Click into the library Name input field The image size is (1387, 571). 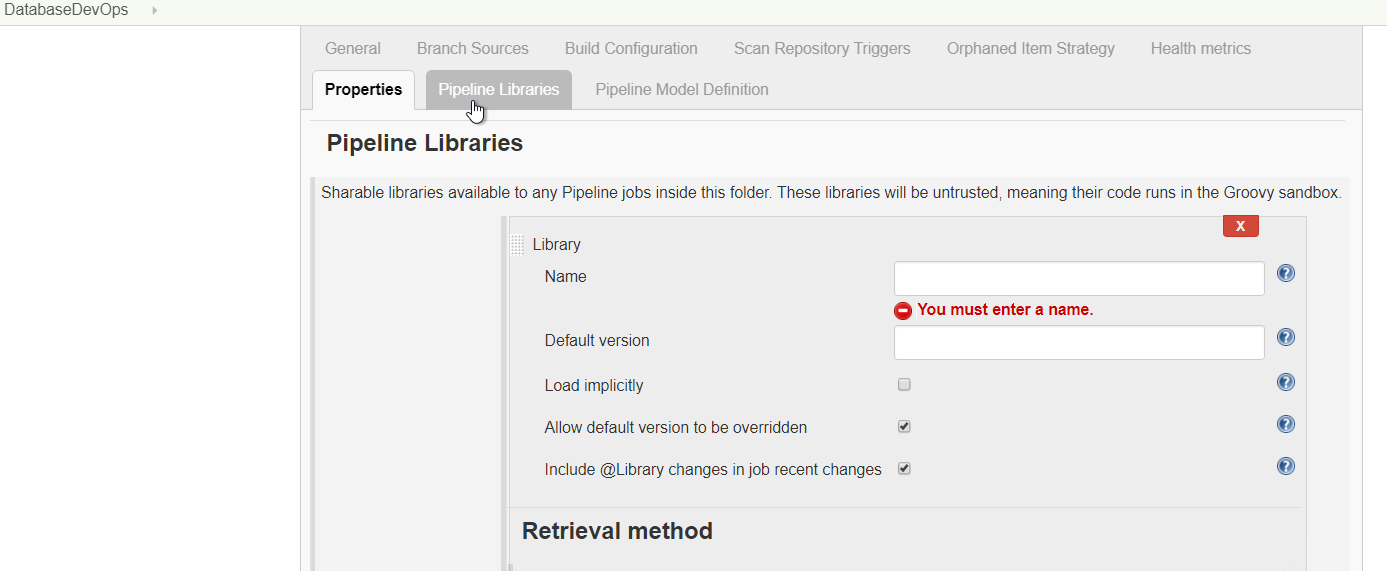tap(1078, 279)
